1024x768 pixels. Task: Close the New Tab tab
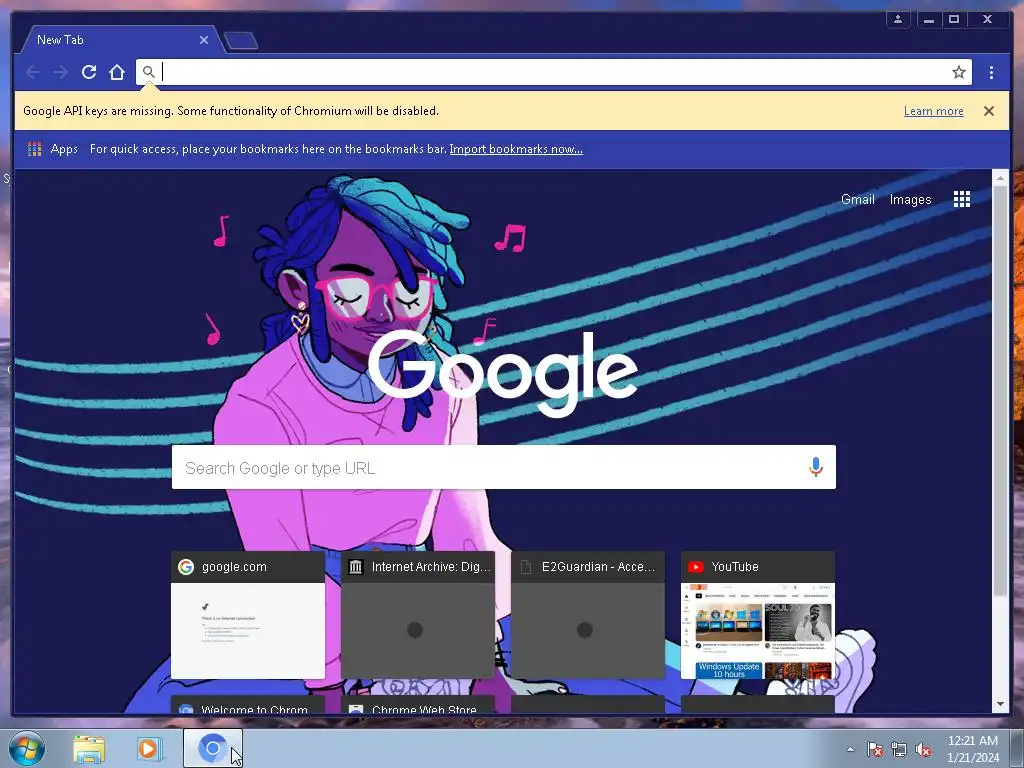(x=204, y=40)
